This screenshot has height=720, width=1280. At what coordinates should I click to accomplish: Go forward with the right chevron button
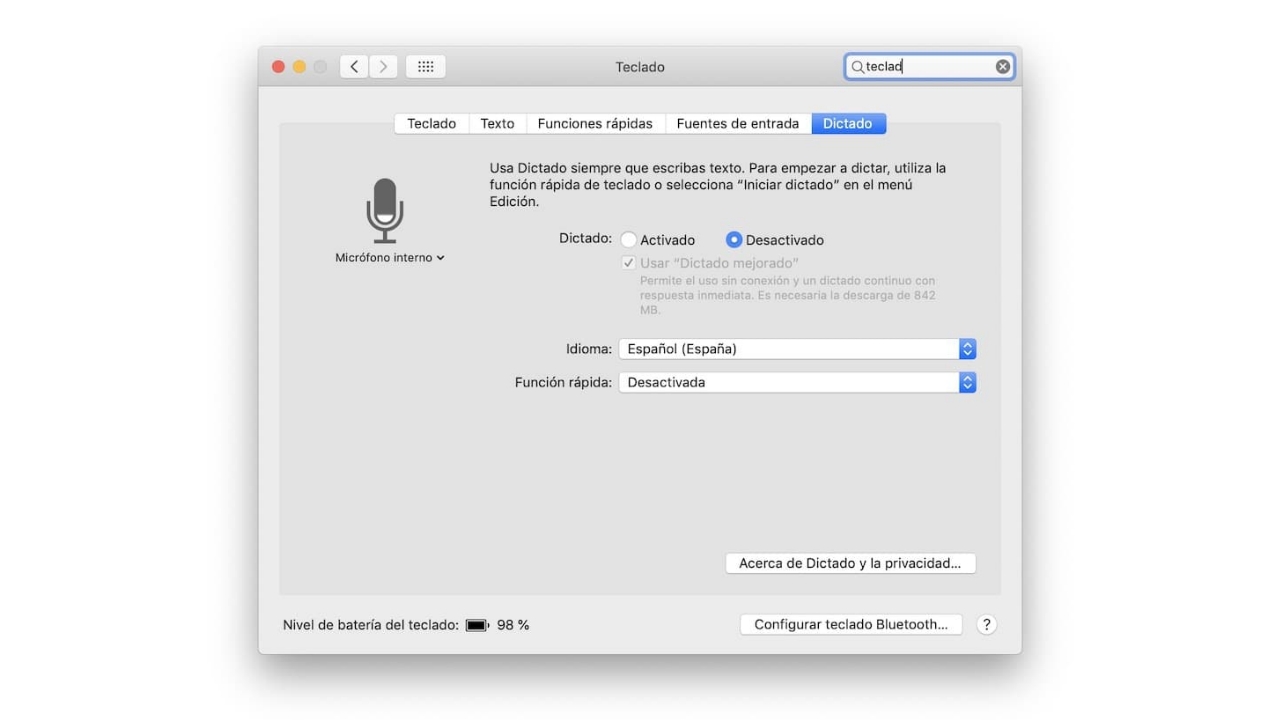point(383,67)
